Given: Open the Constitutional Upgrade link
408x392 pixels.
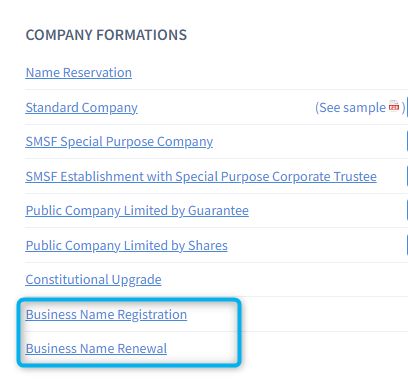Looking at the screenshot, I should (93, 280).
